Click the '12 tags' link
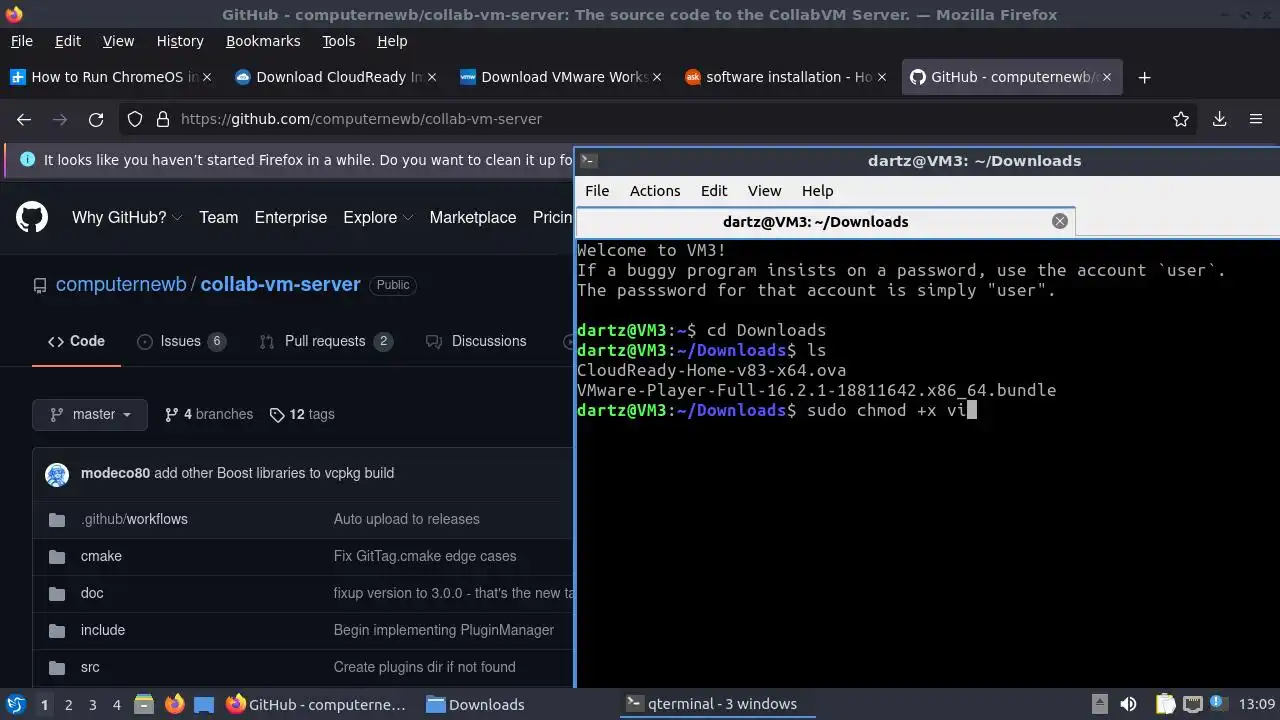1280x720 pixels. (302, 414)
